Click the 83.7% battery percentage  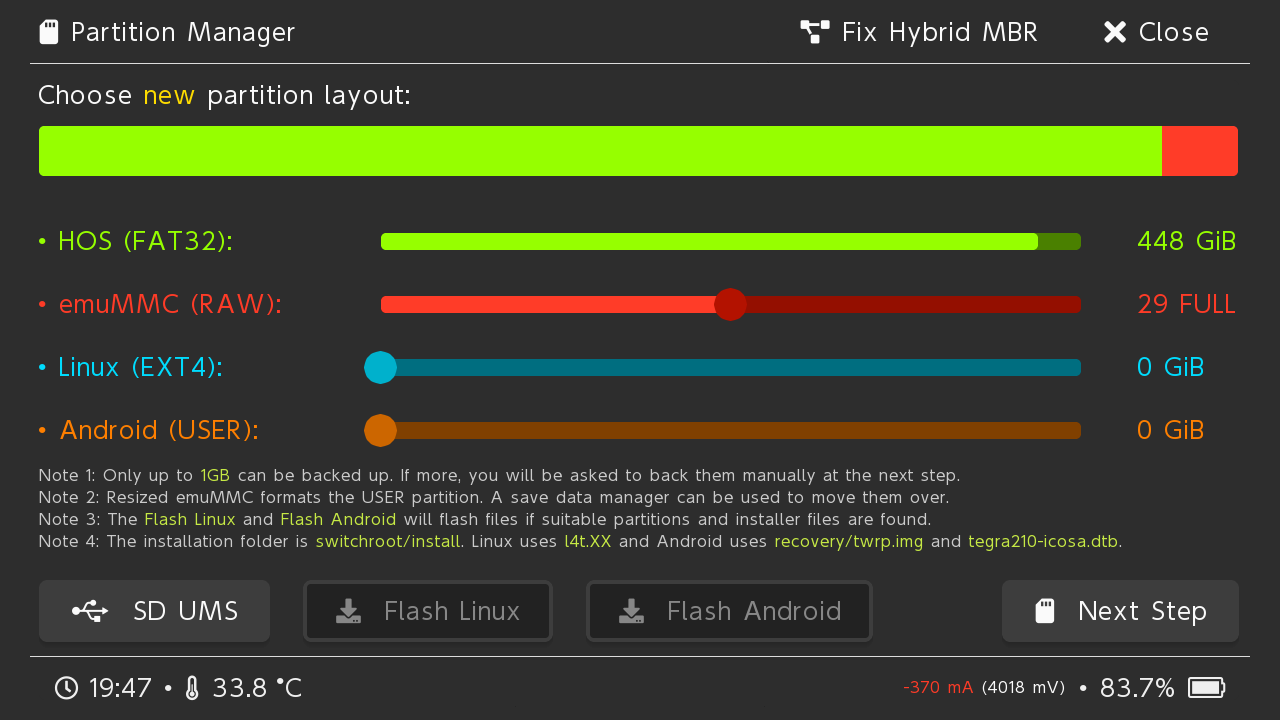(1137, 688)
